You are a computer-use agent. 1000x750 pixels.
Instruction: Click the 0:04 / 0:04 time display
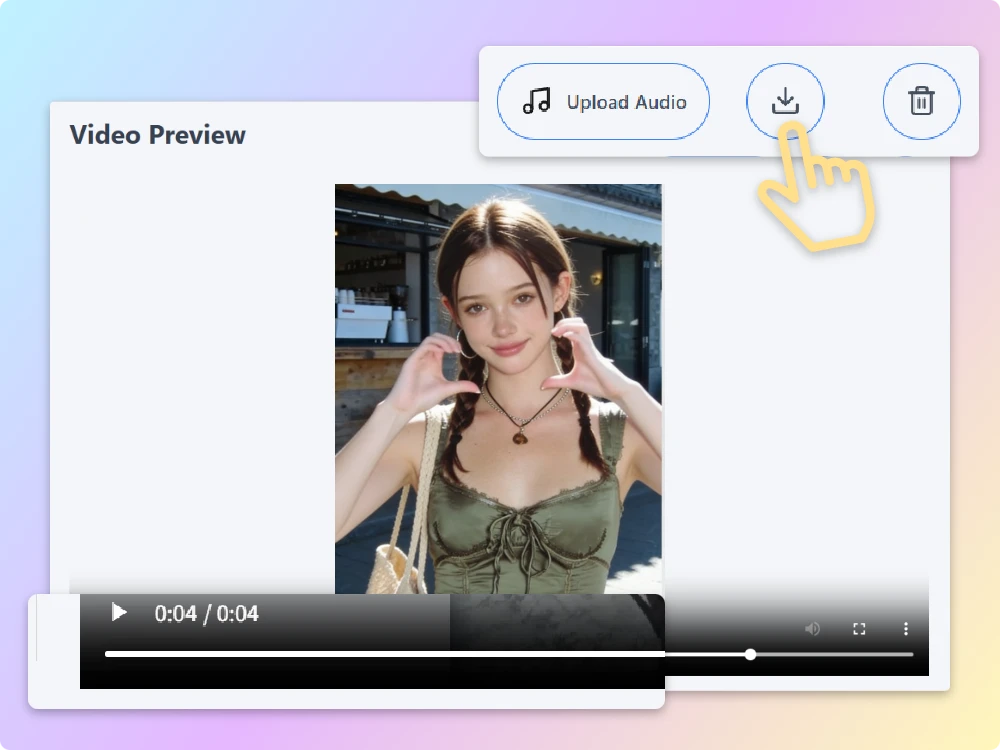[207, 614]
